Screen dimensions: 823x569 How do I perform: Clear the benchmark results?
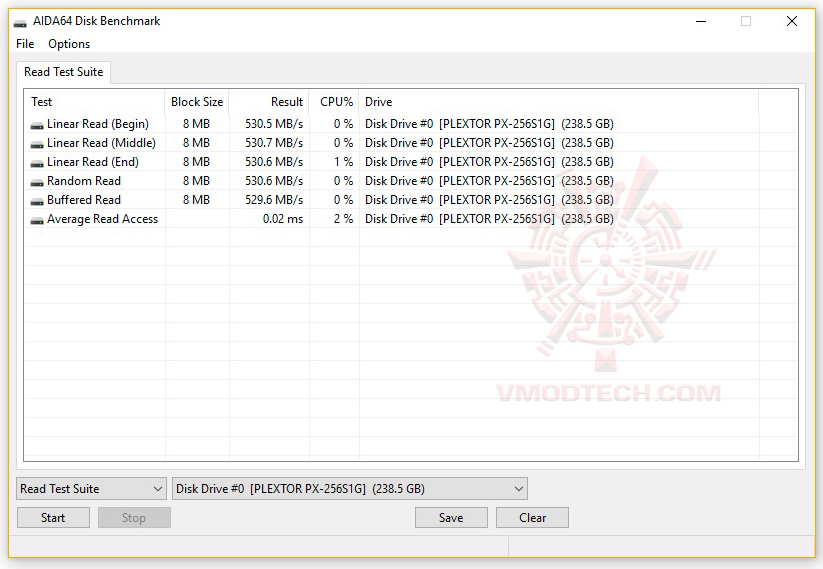[x=532, y=518]
